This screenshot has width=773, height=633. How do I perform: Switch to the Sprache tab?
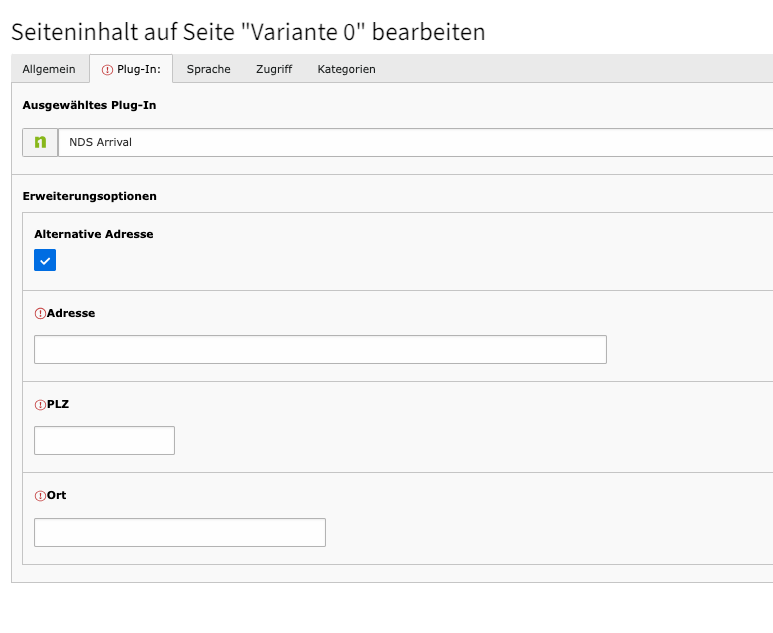[209, 69]
